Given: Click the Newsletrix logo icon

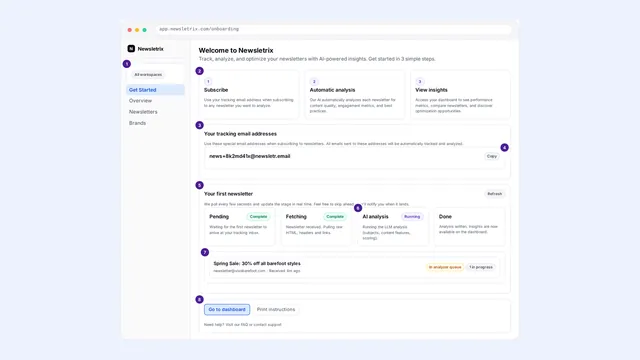Looking at the screenshot, I should point(131,49).
